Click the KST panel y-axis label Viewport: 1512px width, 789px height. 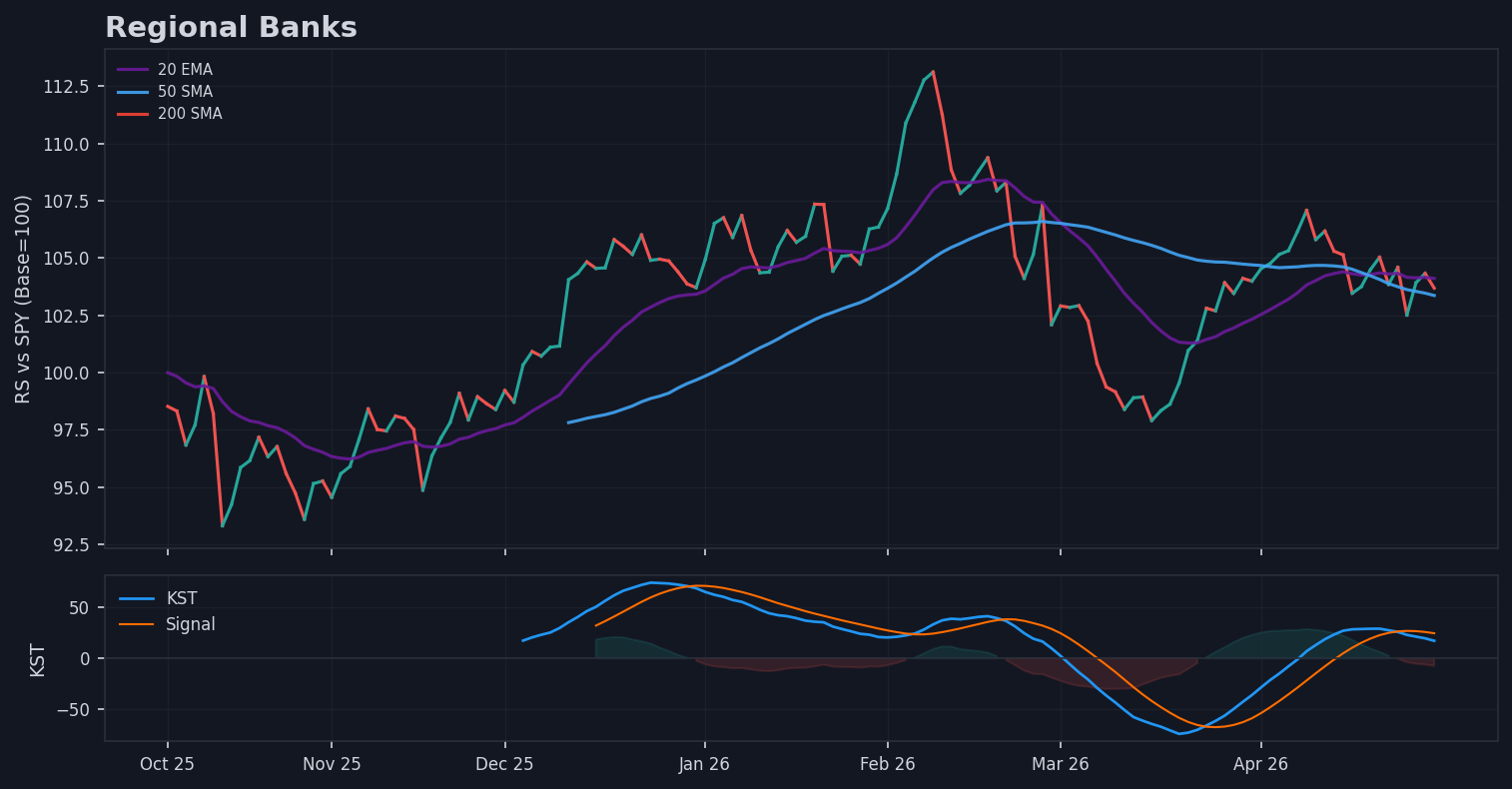38,659
